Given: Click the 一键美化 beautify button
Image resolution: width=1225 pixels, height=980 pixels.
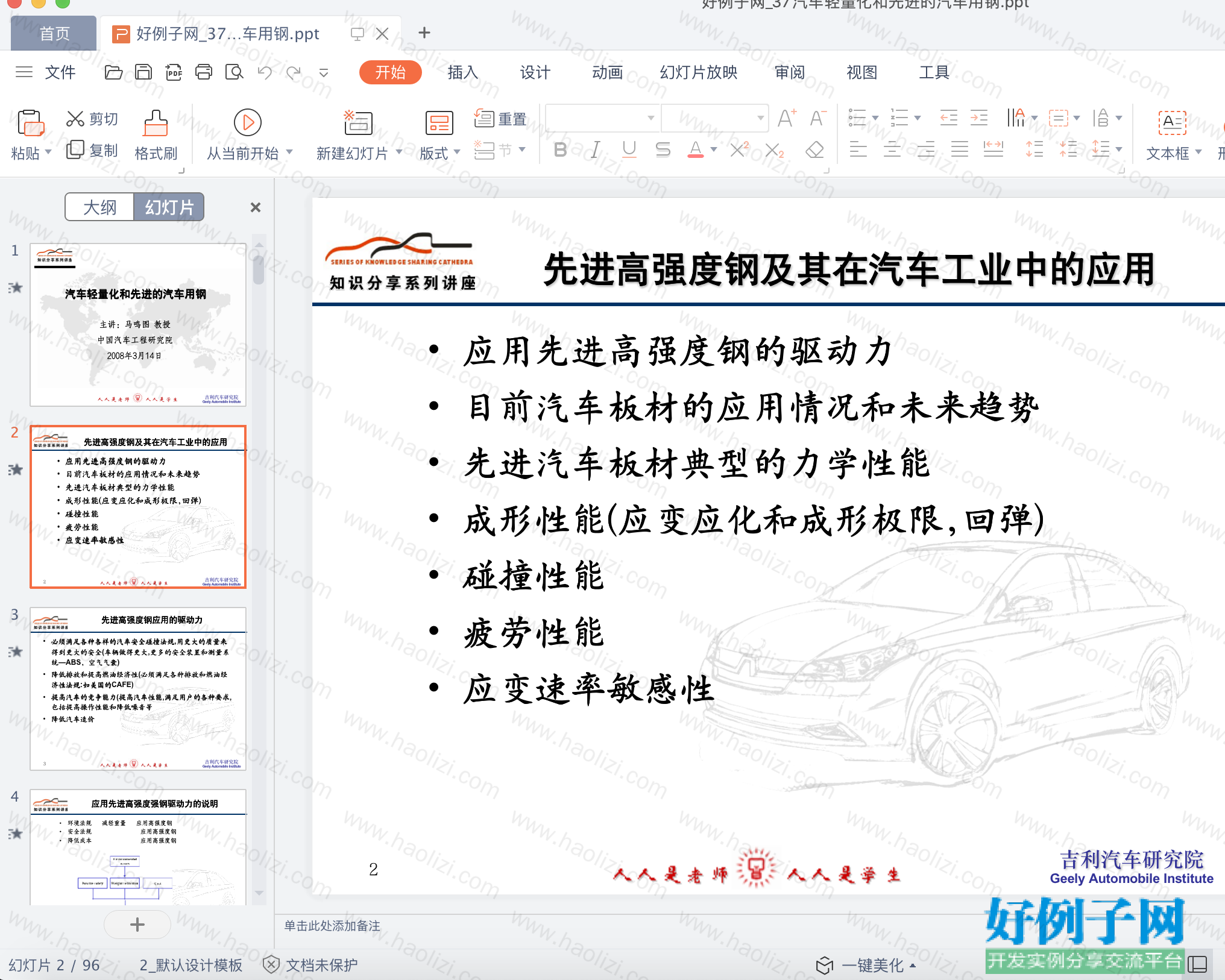Looking at the screenshot, I should pos(866,966).
